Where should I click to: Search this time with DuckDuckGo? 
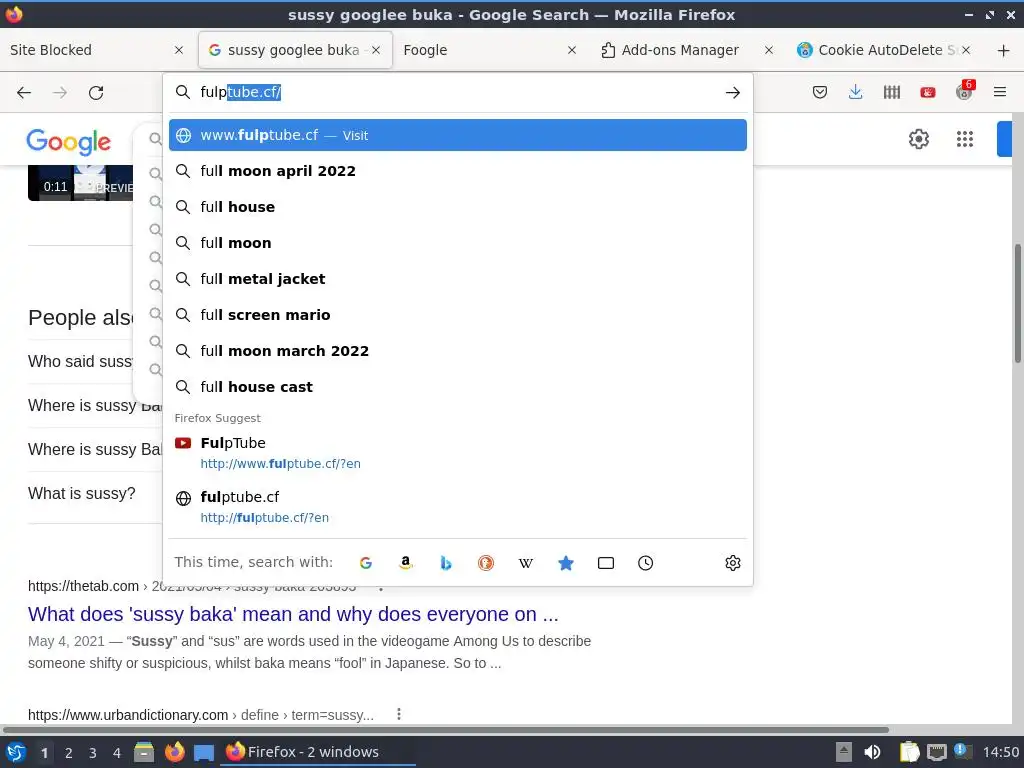485,563
